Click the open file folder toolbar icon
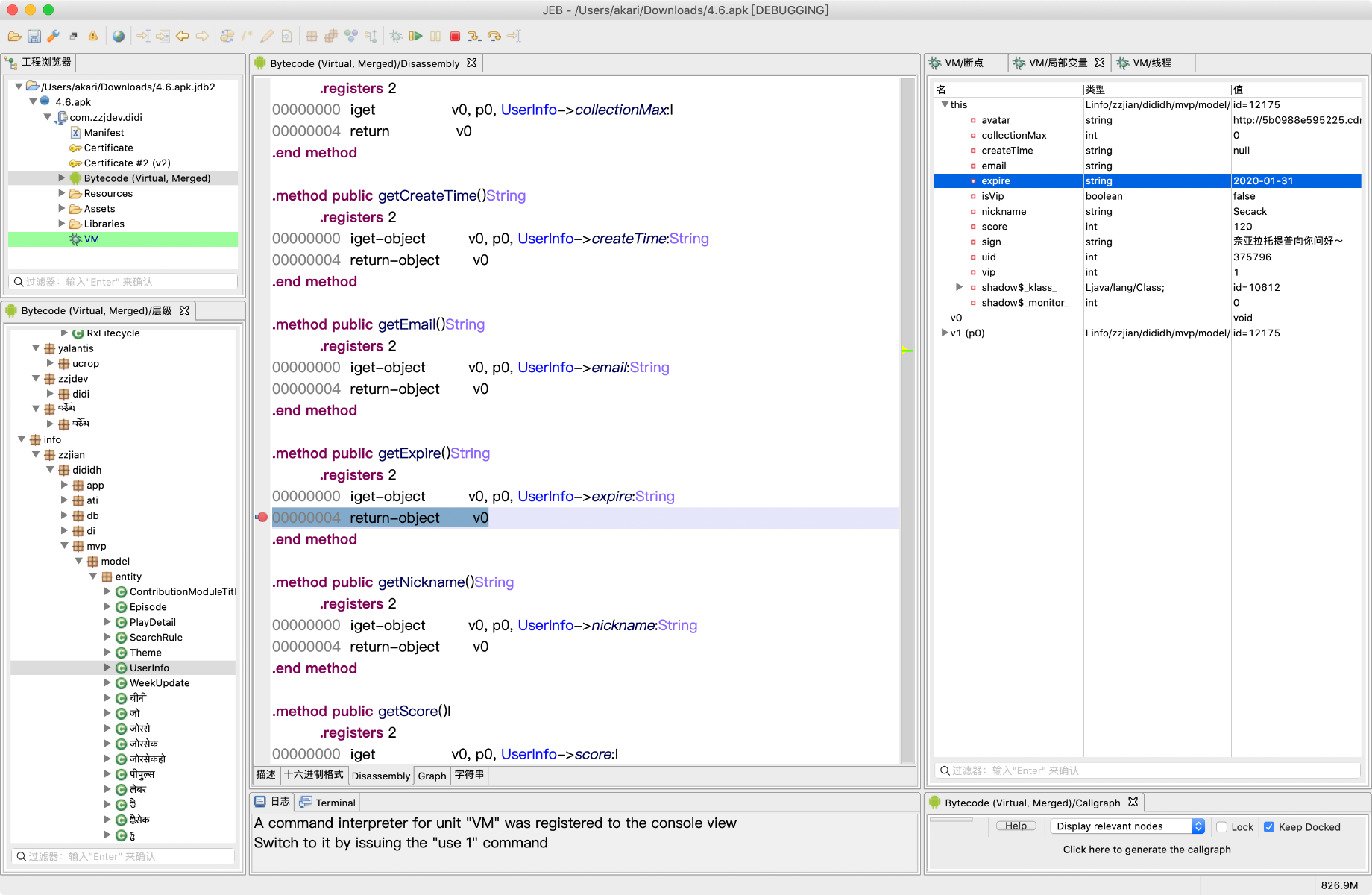The width and height of the screenshot is (1372, 895). click(x=14, y=36)
